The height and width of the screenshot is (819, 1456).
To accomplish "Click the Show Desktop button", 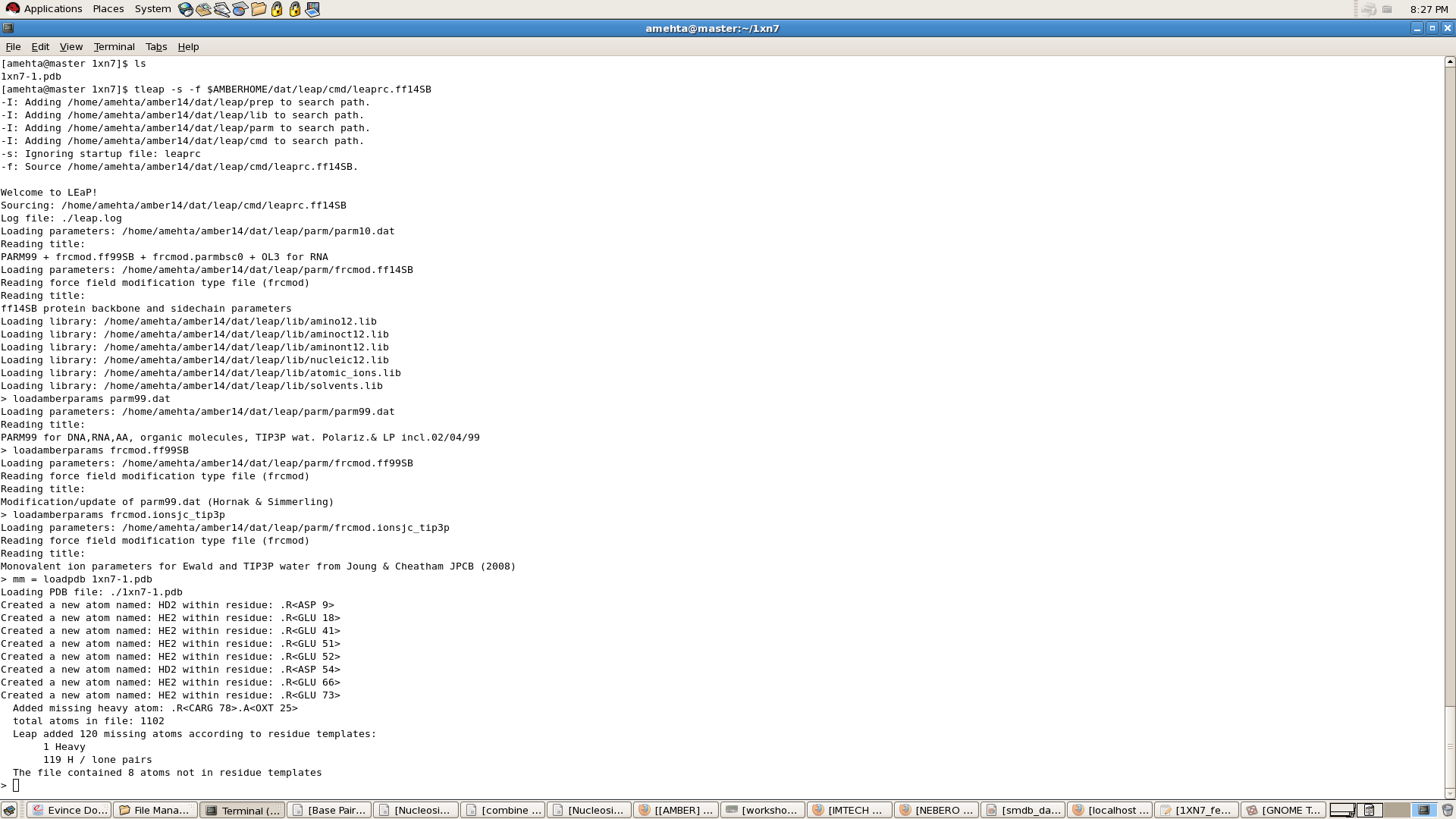I will click(x=9, y=810).
